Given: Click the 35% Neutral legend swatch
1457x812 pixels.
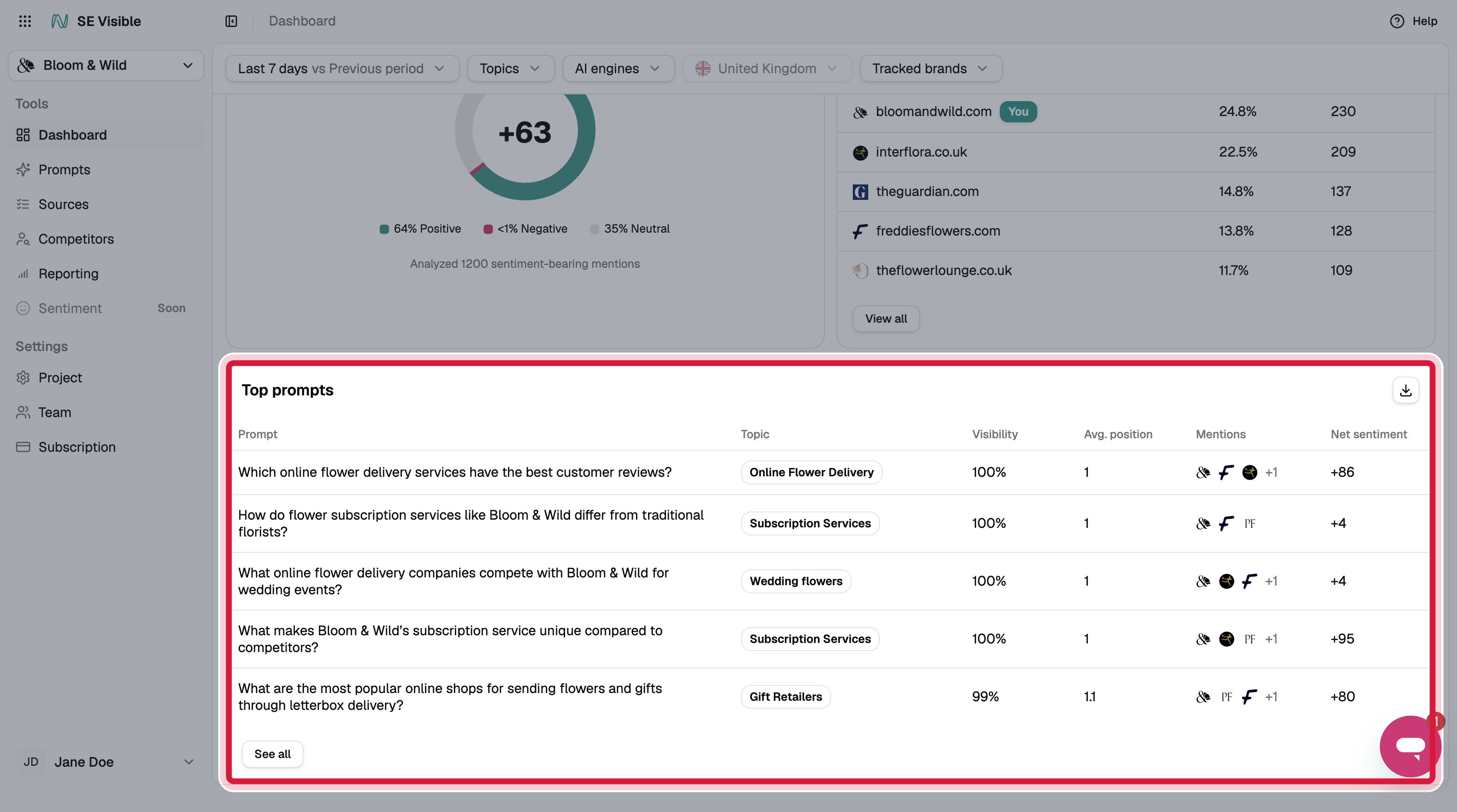Looking at the screenshot, I should tap(594, 229).
